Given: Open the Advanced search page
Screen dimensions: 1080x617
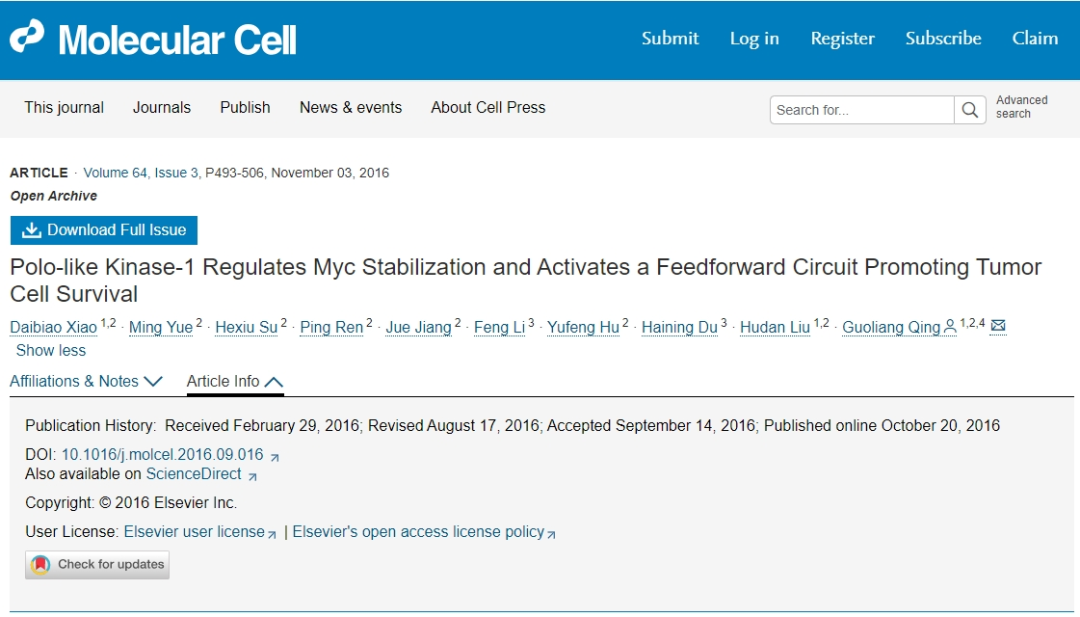Looking at the screenshot, I should click(1021, 107).
